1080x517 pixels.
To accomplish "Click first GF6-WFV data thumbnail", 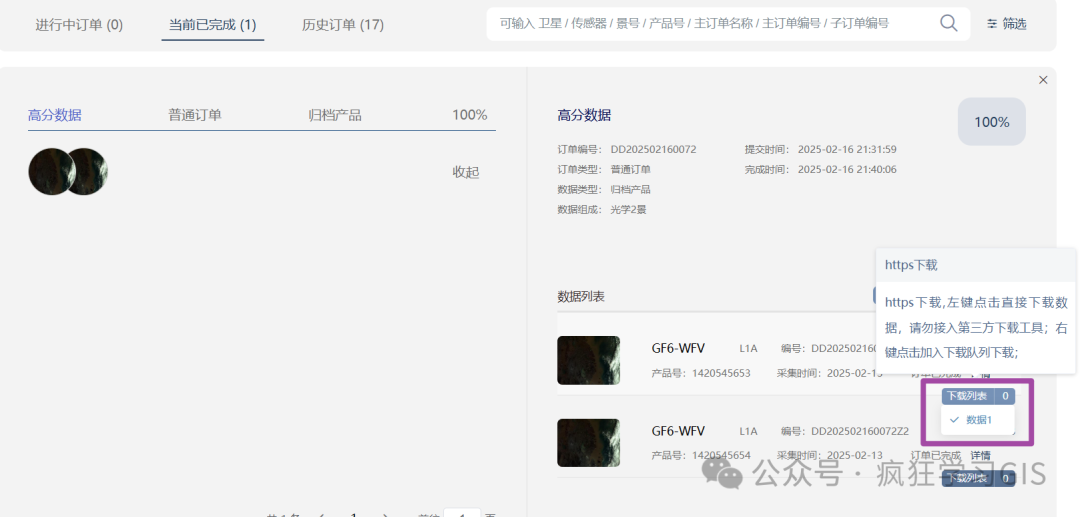I will [x=588, y=360].
